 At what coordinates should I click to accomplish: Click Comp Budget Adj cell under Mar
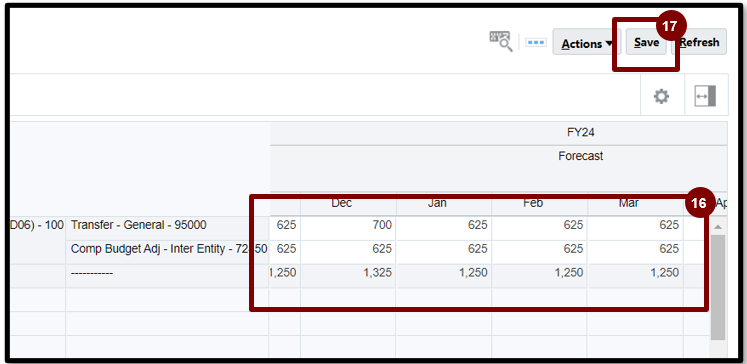point(636,252)
